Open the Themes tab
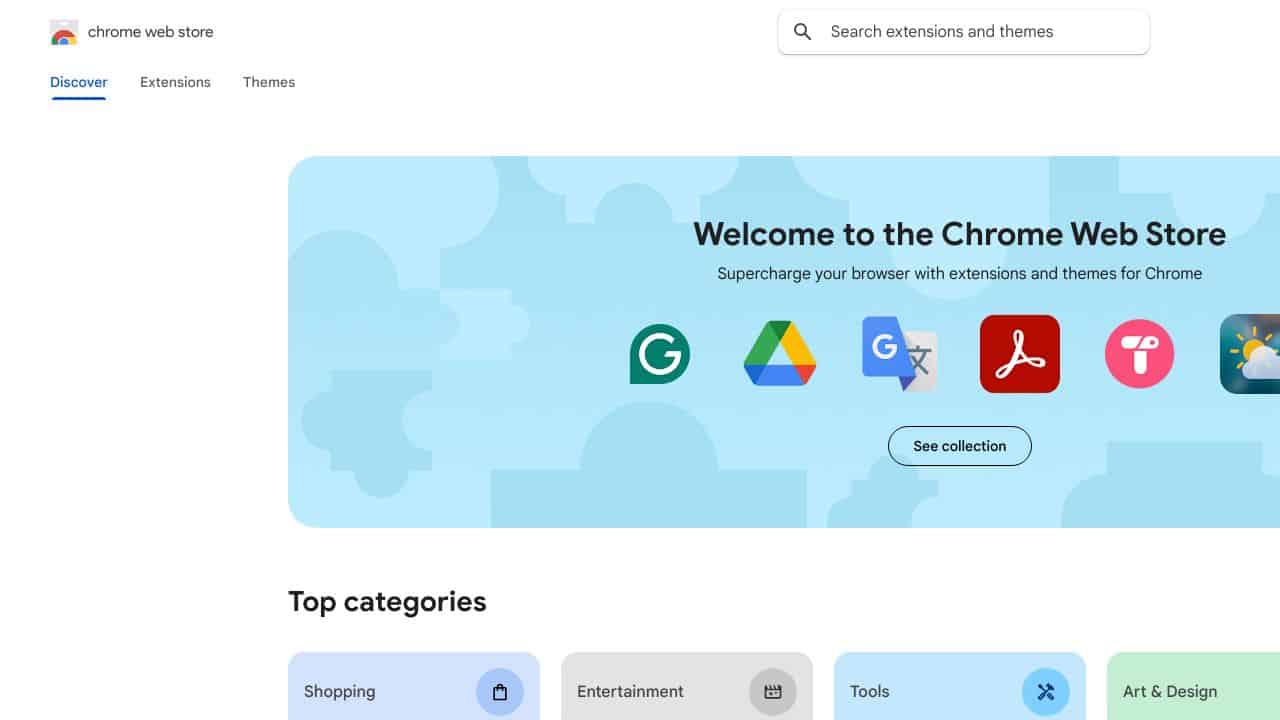The image size is (1280, 720). tap(269, 82)
